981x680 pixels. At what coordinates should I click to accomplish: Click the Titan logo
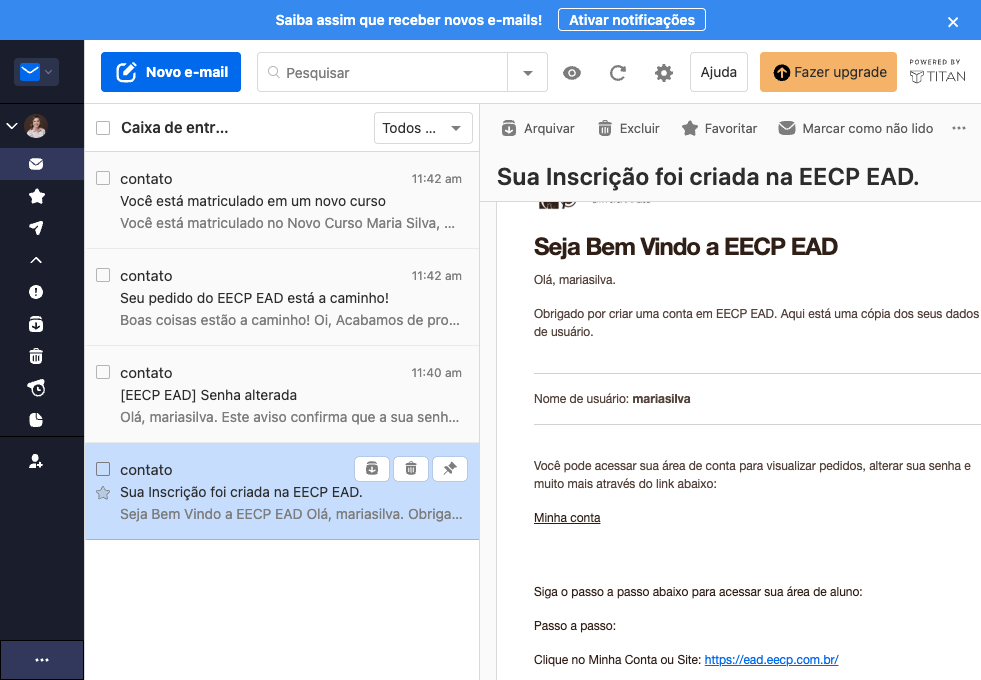(937, 72)
